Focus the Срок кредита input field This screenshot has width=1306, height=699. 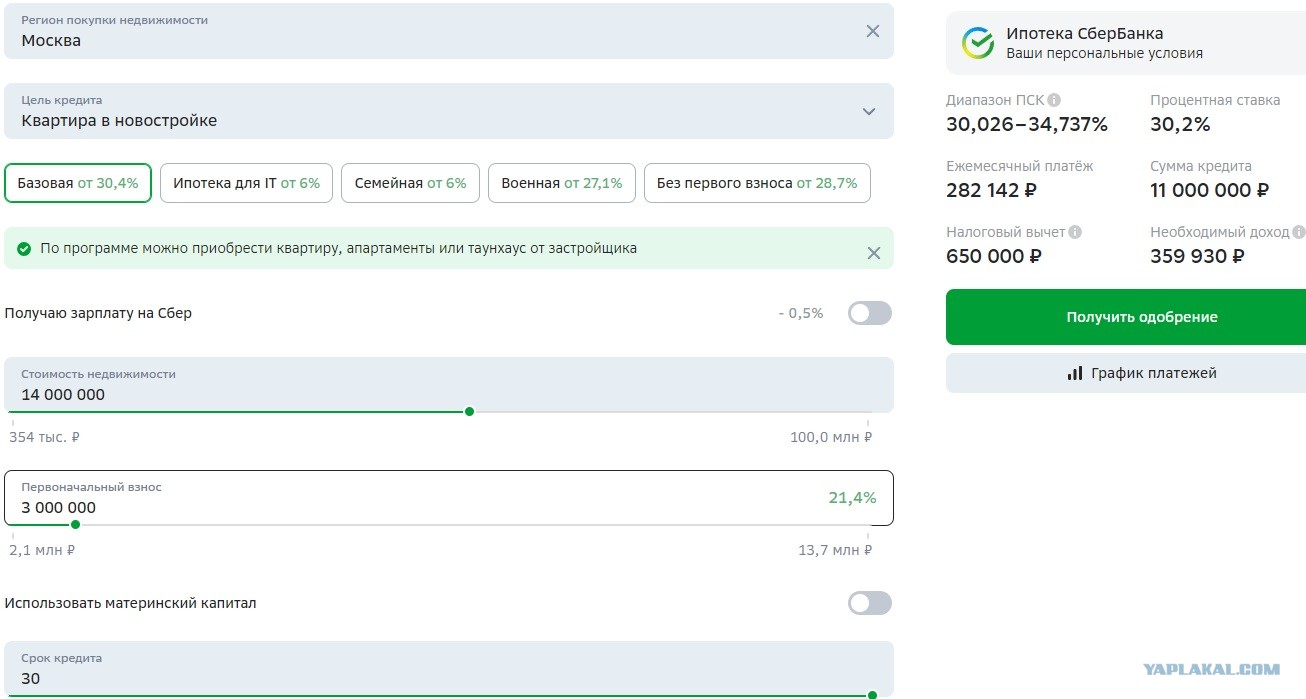pyautogui.click(x=449, y=670)
